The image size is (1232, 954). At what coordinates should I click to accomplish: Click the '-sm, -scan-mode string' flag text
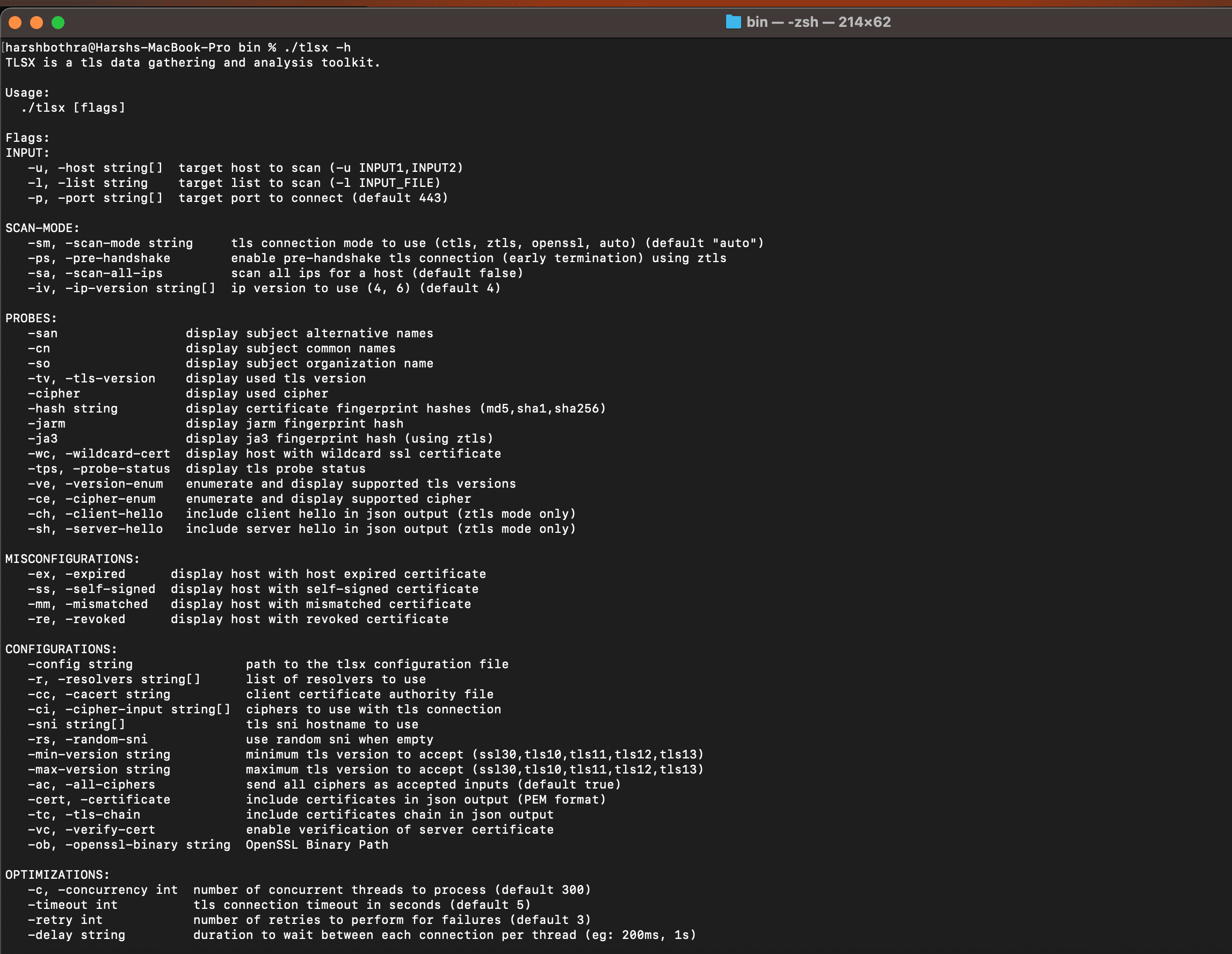(110, 243)
